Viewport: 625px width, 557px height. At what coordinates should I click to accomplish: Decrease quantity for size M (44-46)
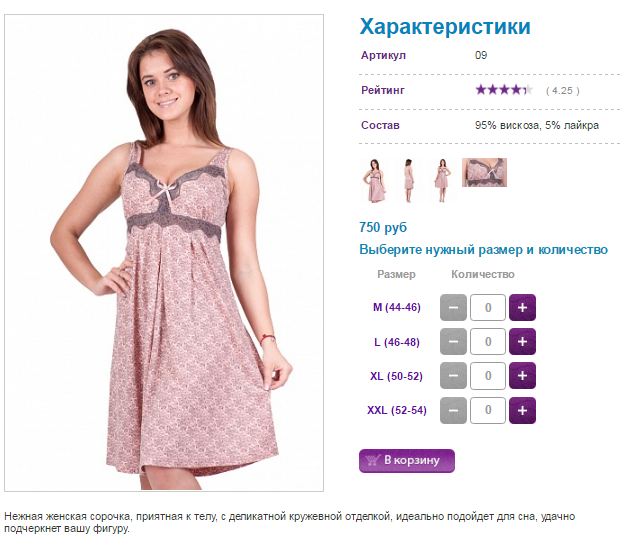tap(453, 307)
